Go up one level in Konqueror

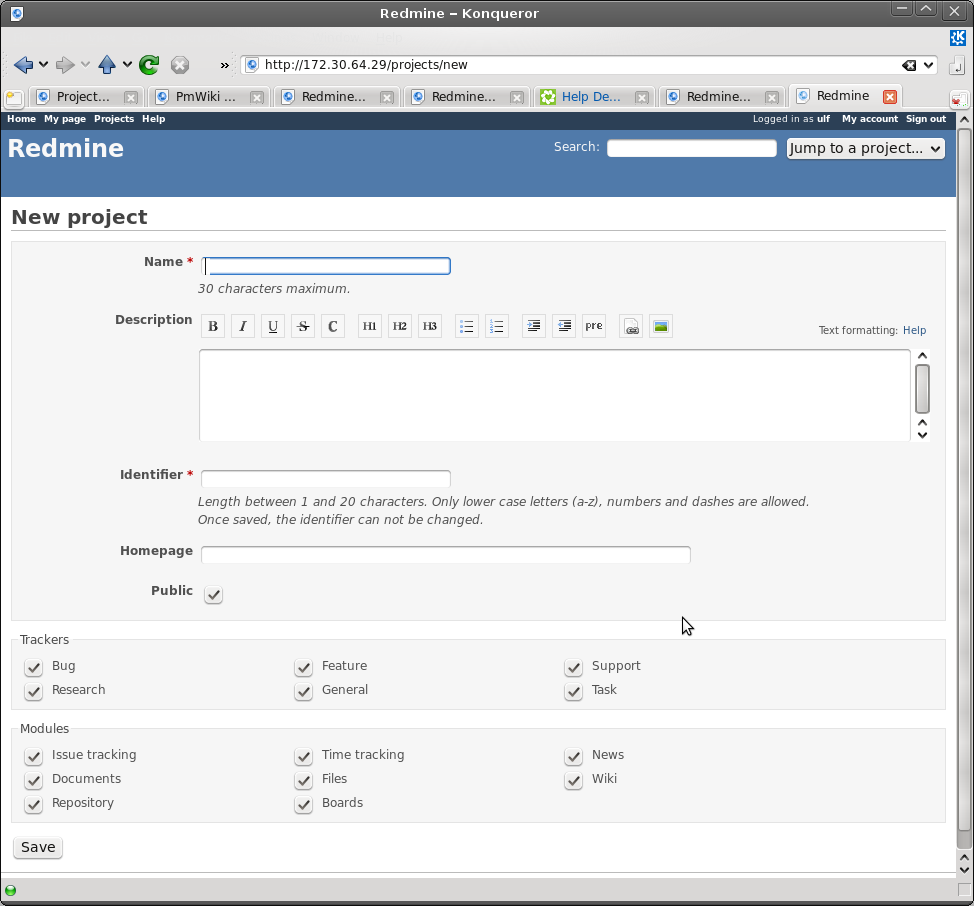107,65
